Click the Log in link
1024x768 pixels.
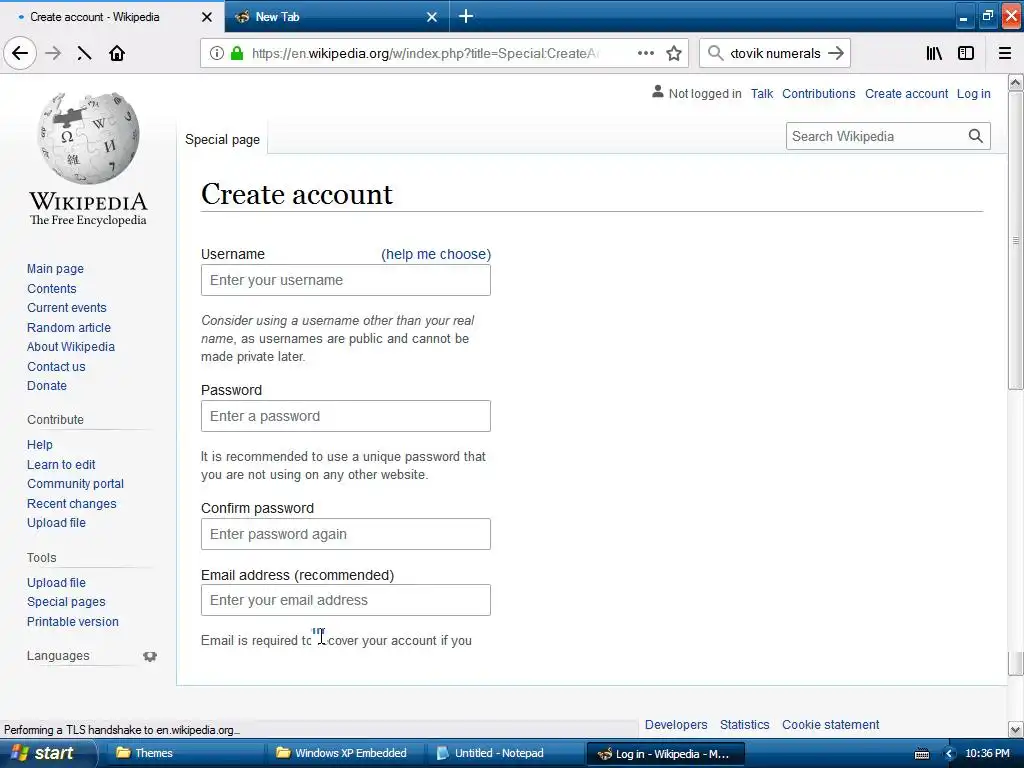pos(973,93)
